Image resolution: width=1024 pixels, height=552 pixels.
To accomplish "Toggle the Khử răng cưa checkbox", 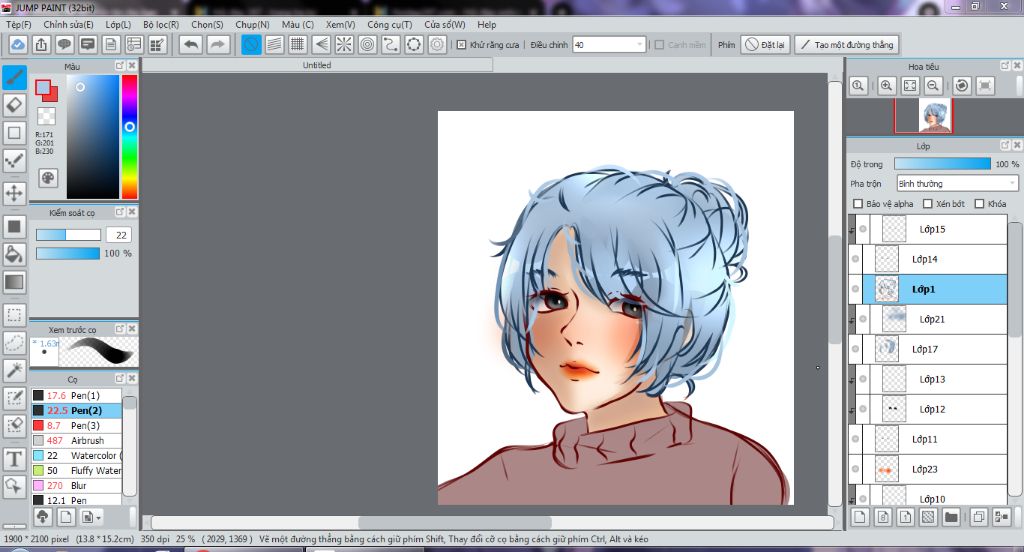I will tap(461, 45).
